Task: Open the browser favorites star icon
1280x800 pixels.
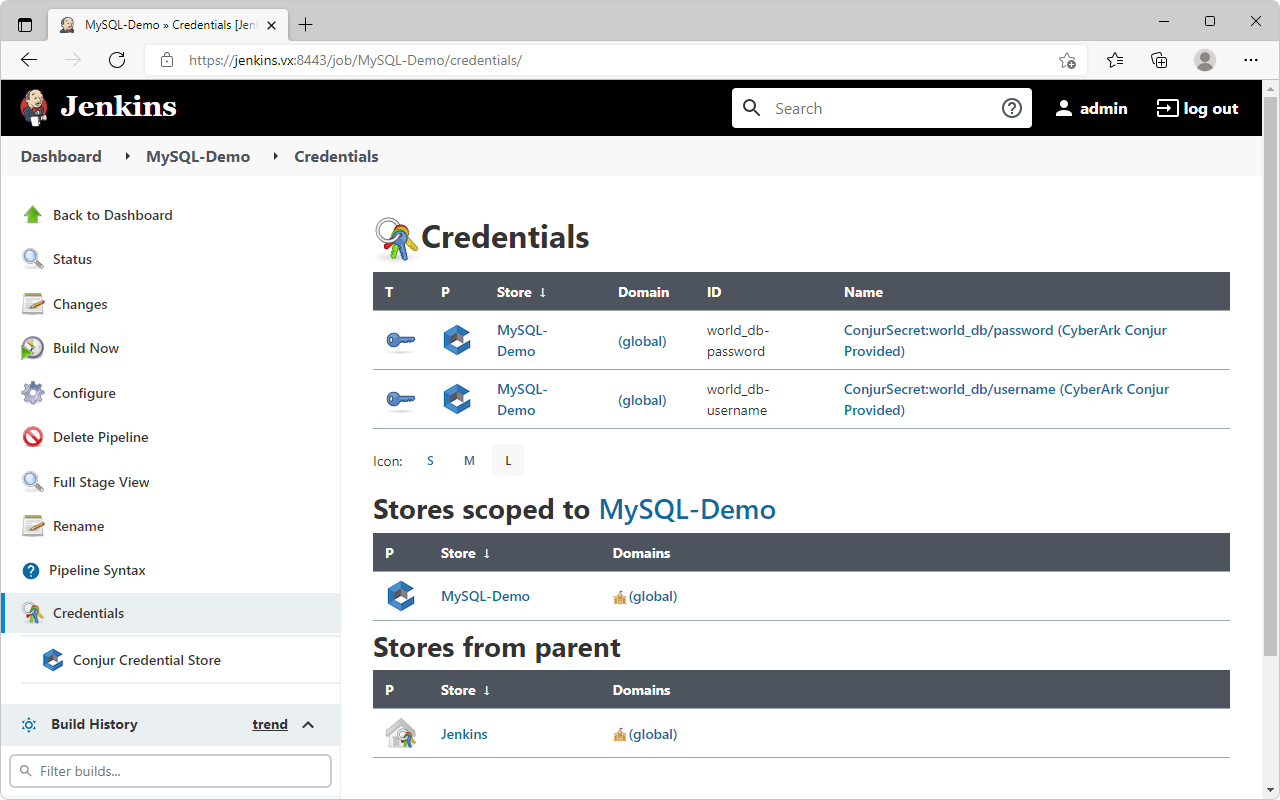Action: (1114, 60)
